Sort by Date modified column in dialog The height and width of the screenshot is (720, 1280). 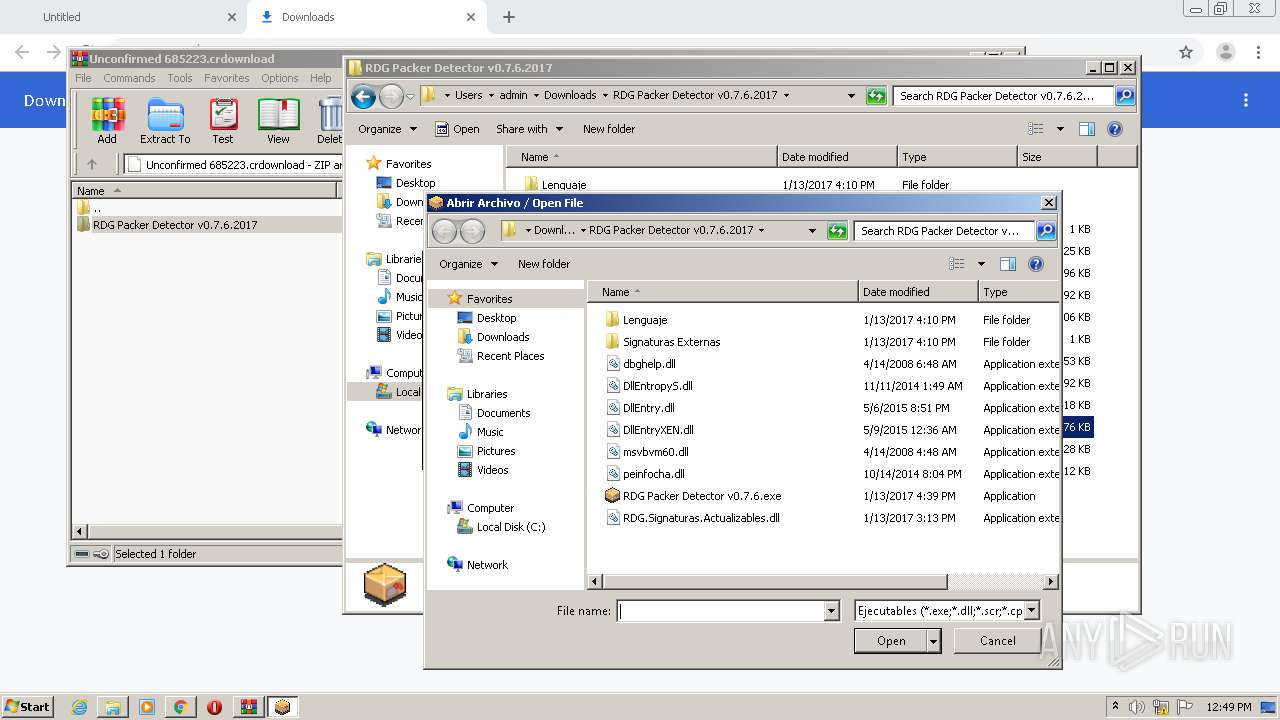point(917,292)
